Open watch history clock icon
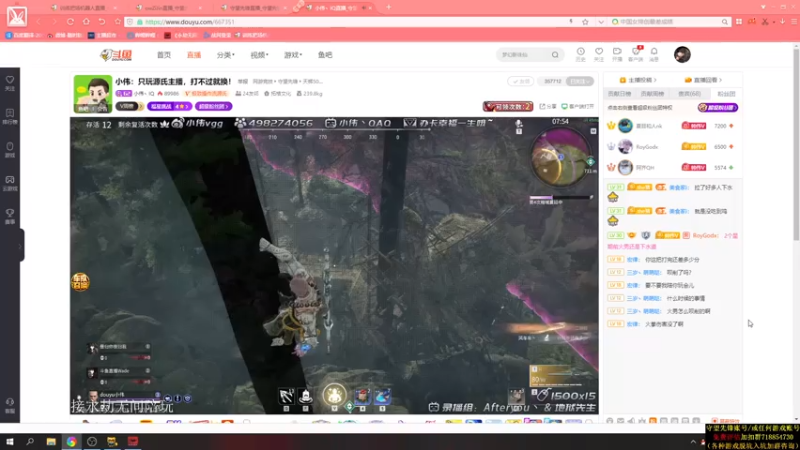Image resolution: width=800 pixels, height=450 pixels. pos(581,54)
